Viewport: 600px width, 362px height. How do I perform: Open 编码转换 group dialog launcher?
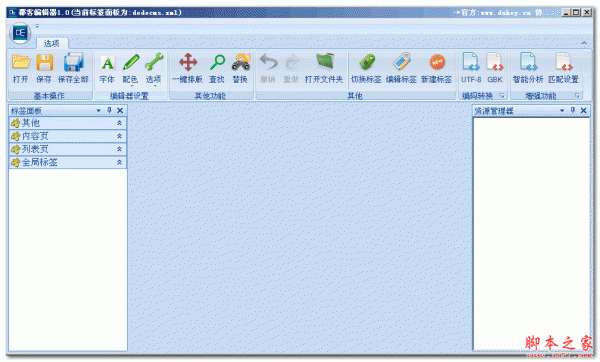tap(502, 96)
